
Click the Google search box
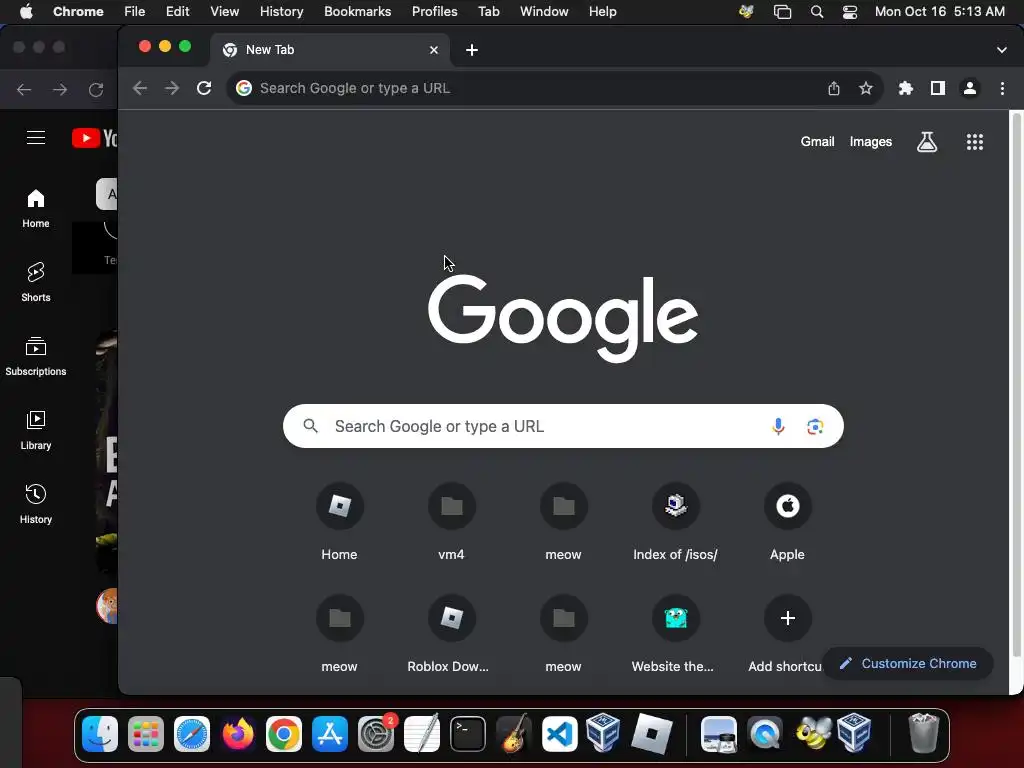pyautogui.click(x=563, y=426)
